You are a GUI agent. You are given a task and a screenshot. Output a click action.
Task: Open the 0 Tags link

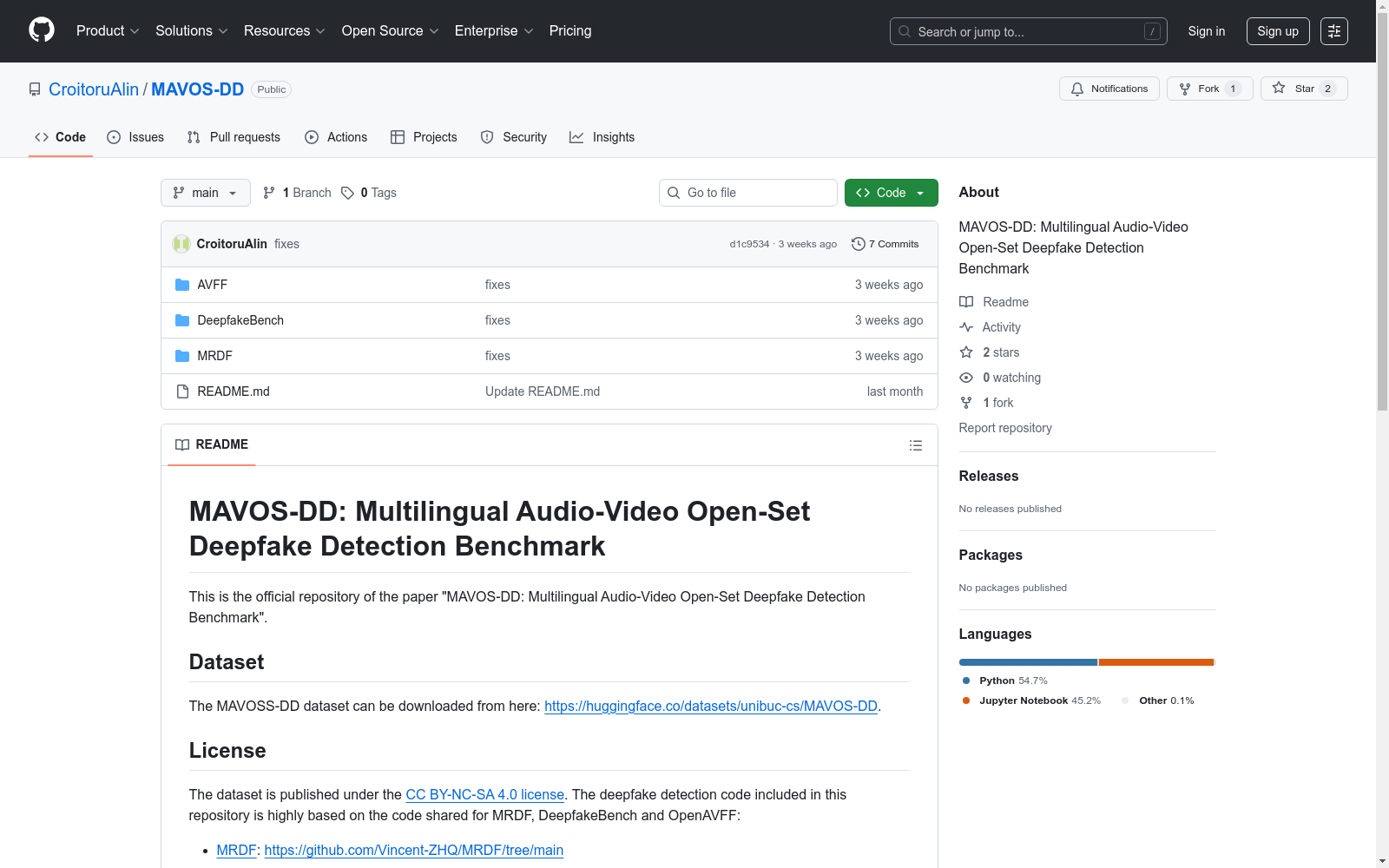[369, 193]
